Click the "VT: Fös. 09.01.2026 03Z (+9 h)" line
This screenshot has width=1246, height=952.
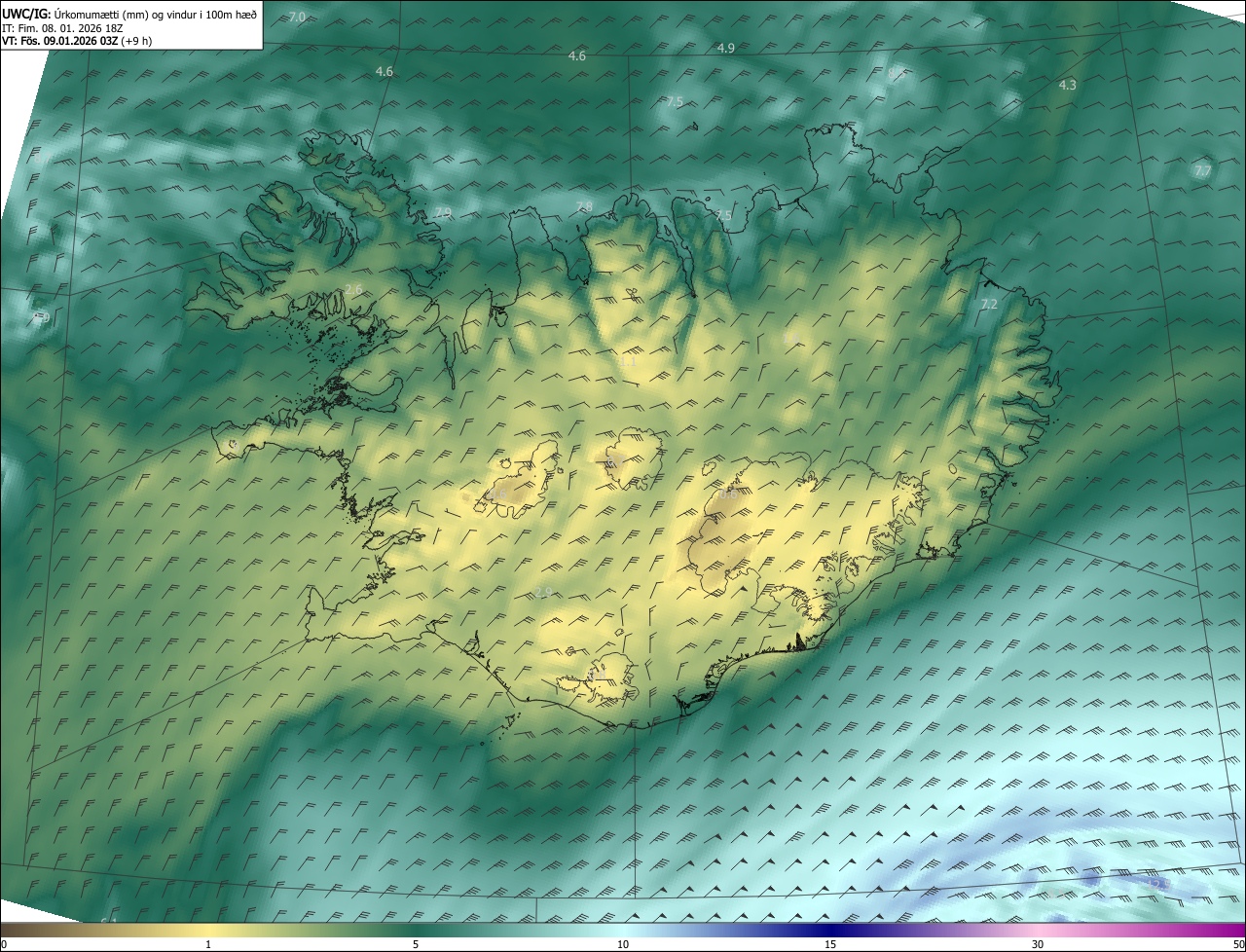coord(77,41)
